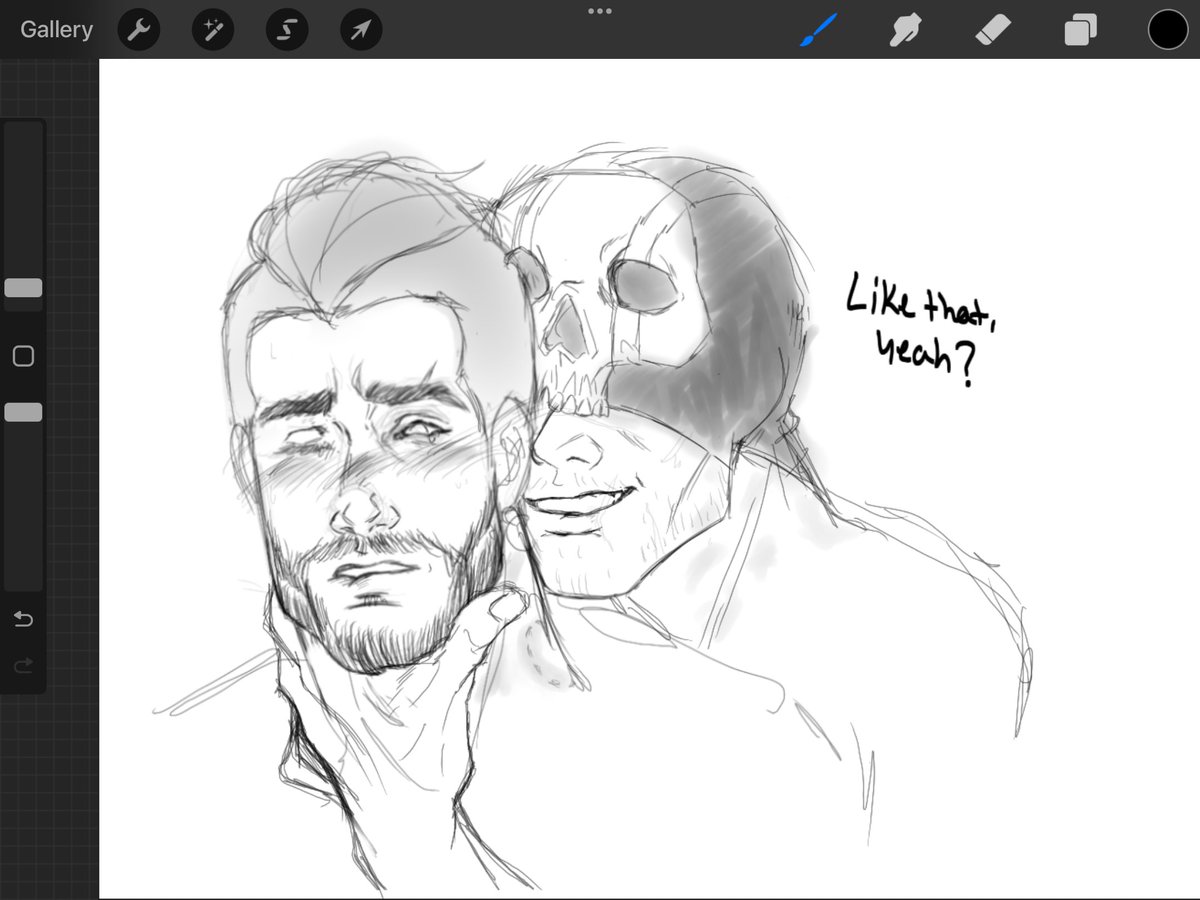The width and height of the screenshot is (1200, 900).
Task: Select the Brush tool
Action: point(818,30)
